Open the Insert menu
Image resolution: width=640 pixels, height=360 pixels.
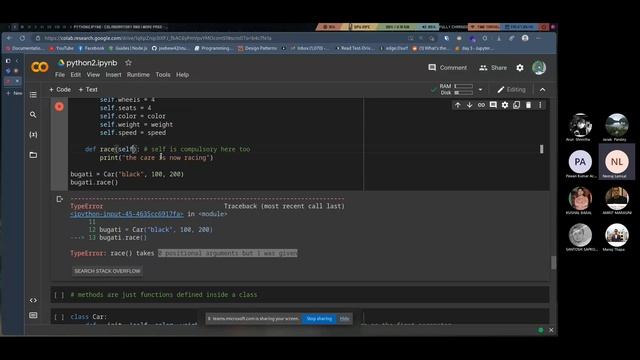(113, 75)
